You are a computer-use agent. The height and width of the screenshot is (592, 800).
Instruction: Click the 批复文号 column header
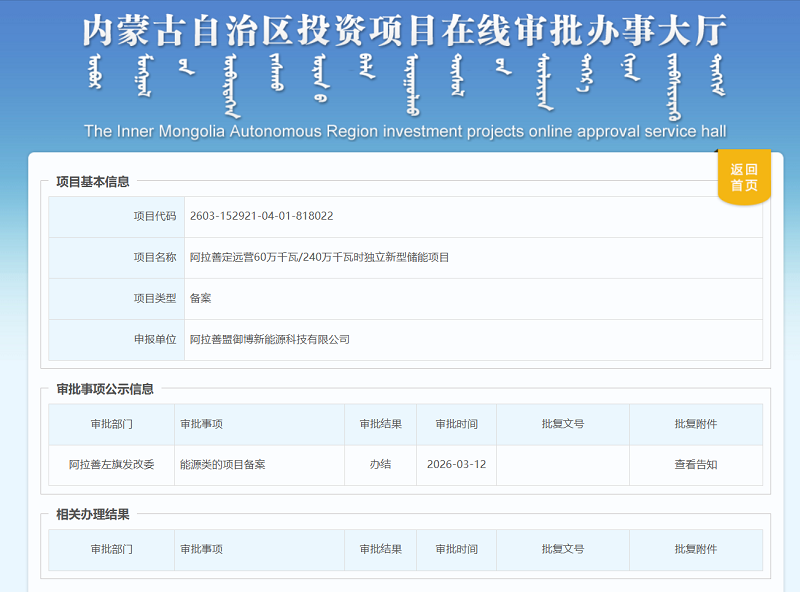pyautogui.click(x=564, y=423)
